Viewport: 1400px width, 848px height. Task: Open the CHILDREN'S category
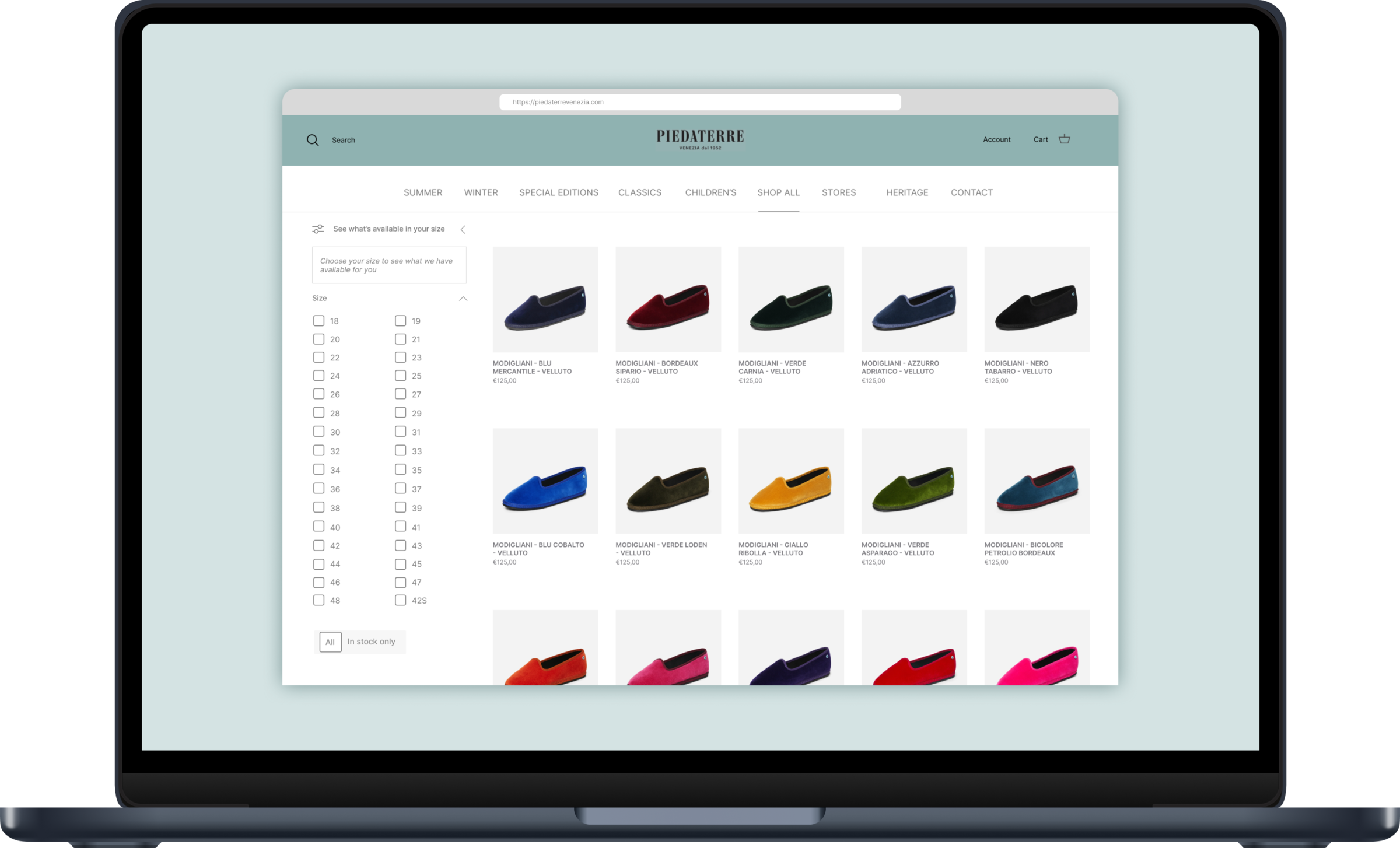pos(710,192)
